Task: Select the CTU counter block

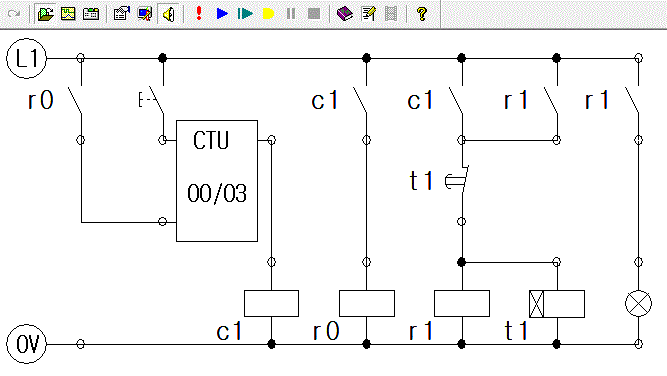Action: (x=217, y=181)
